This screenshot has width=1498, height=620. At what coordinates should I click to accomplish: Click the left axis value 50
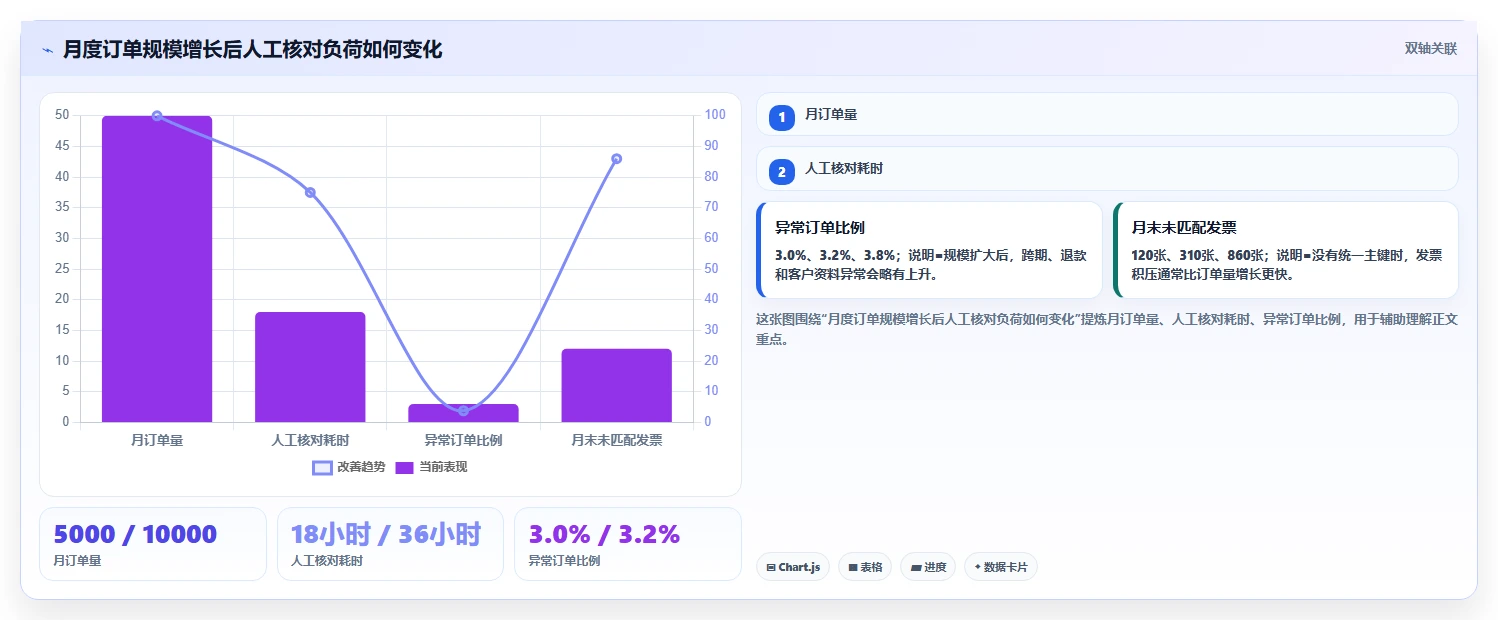pos(62,115)
